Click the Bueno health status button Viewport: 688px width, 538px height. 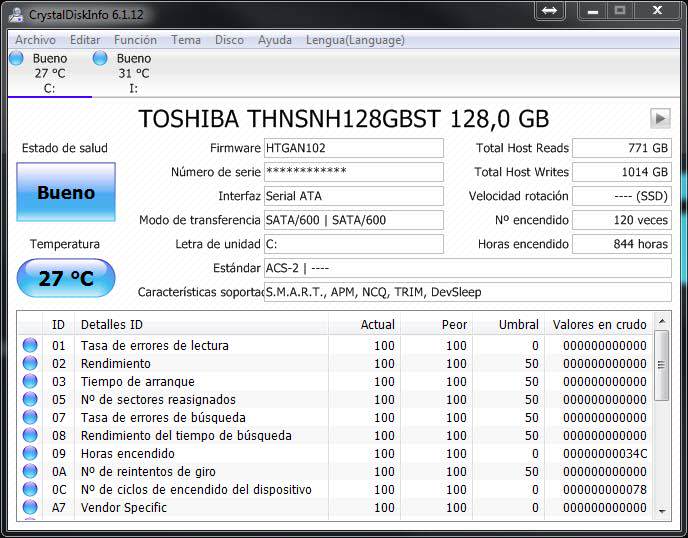pyautogui.click(x=66, y=192)
